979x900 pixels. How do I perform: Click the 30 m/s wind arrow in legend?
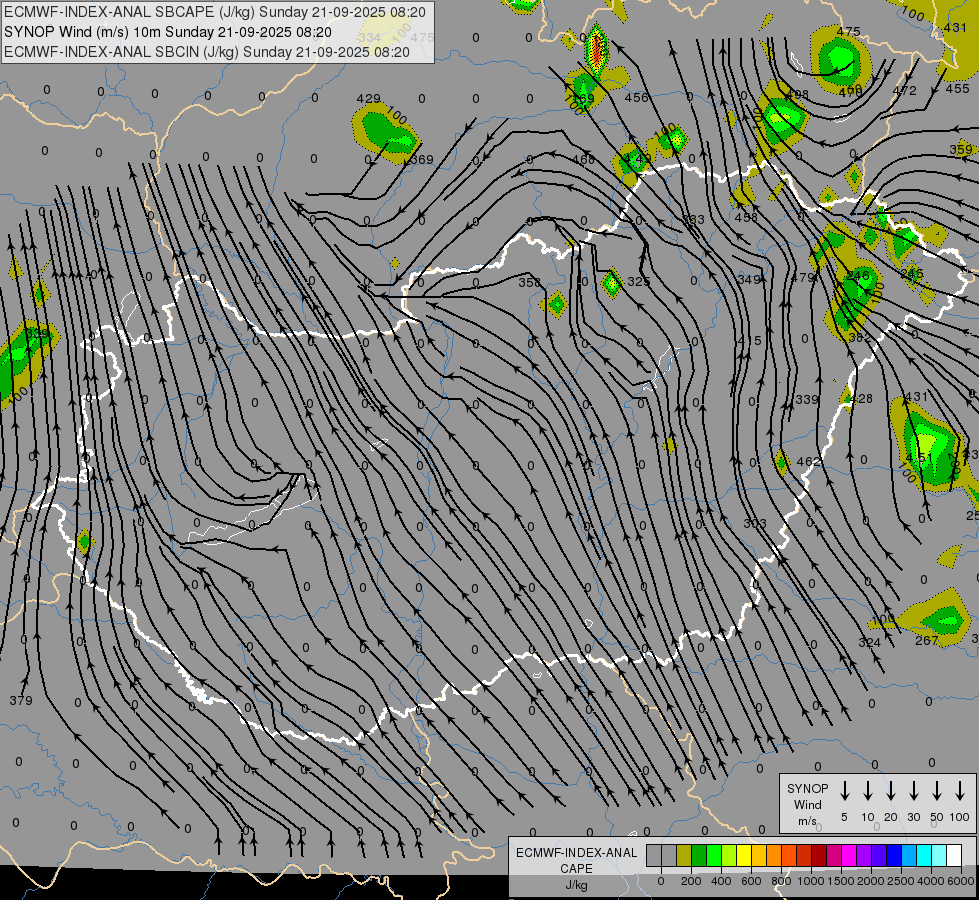click(913, 790)
